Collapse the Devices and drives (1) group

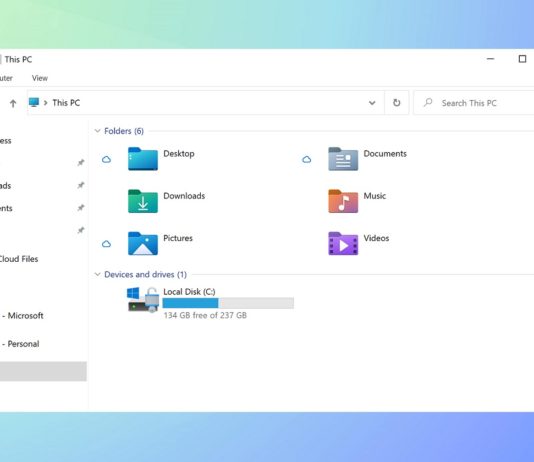(97, 274)
